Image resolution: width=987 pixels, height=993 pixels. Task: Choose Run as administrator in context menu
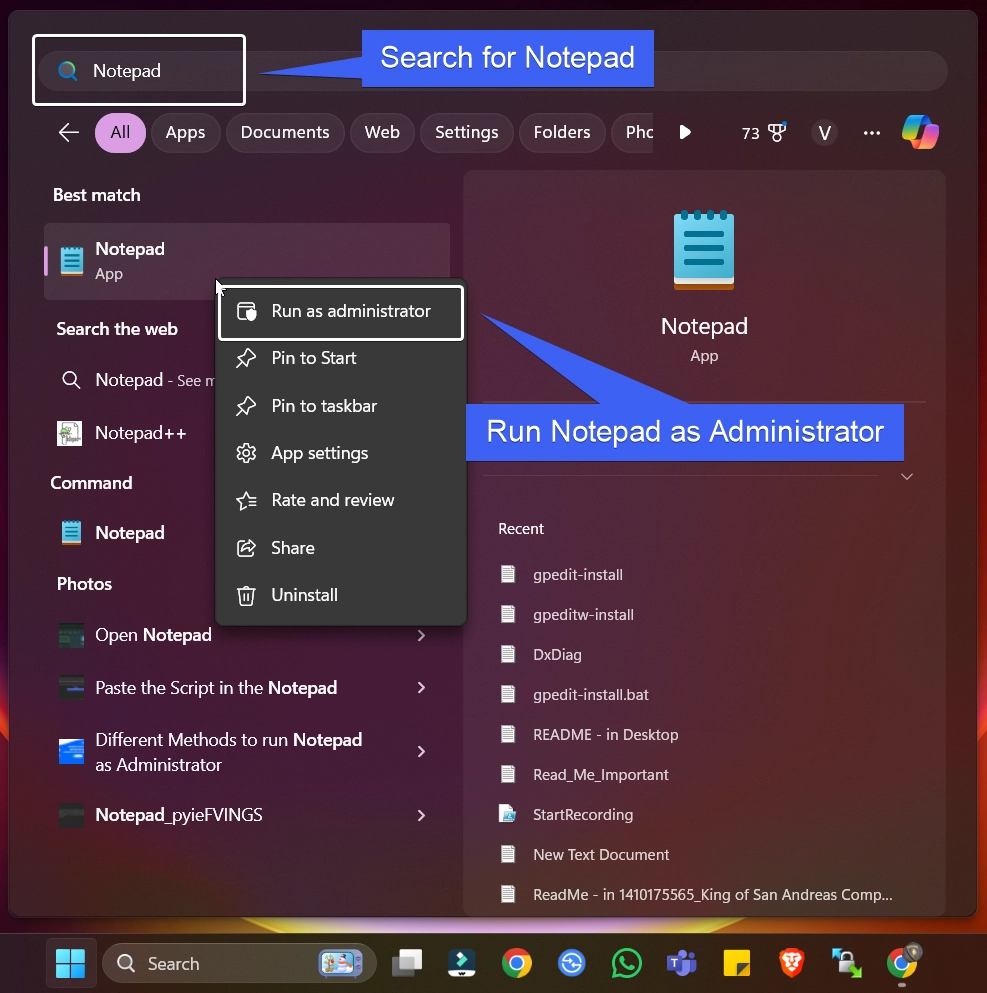[341, 312]
